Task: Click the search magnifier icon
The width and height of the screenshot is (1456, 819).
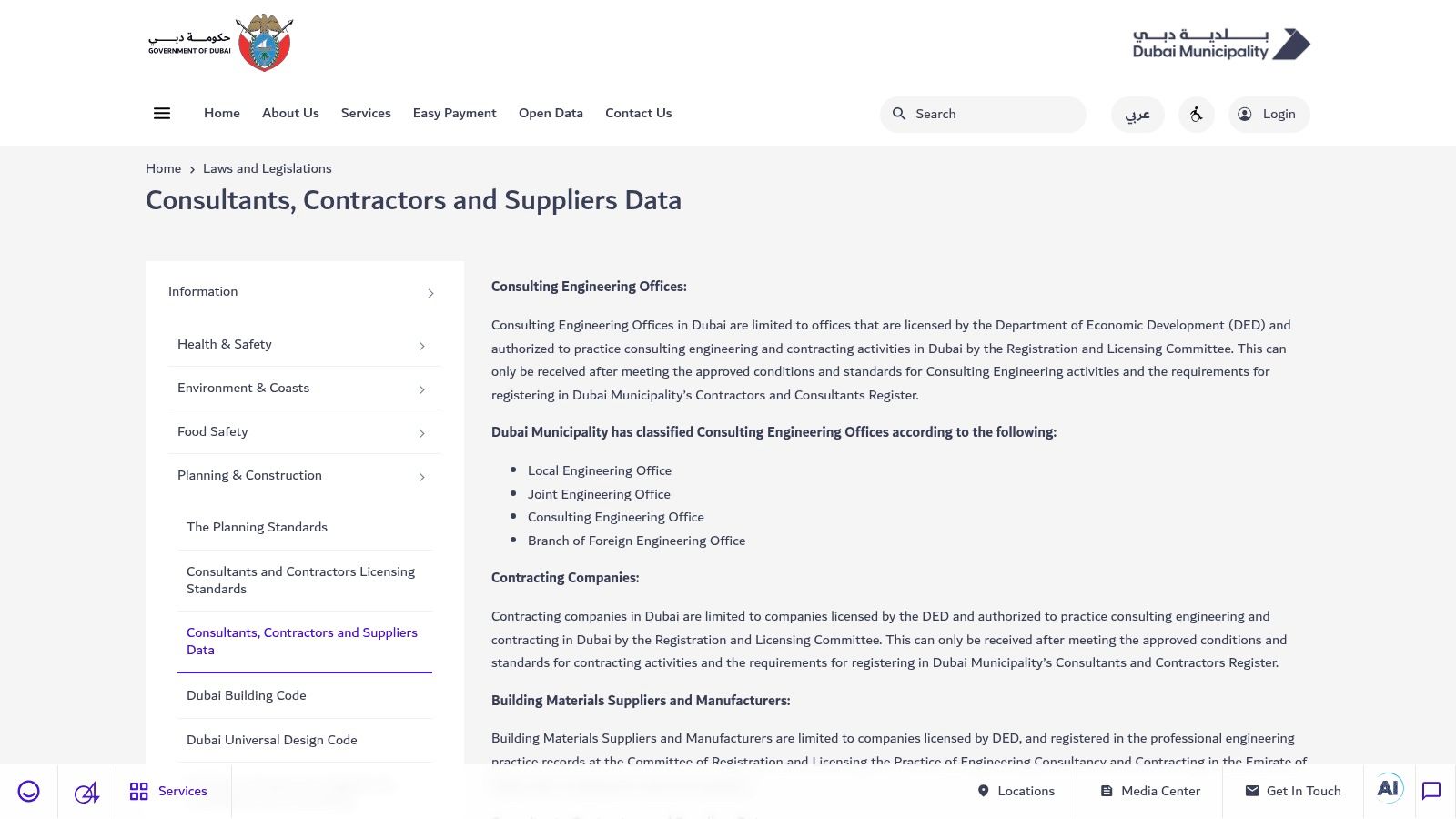Action: tap(899, 114)
